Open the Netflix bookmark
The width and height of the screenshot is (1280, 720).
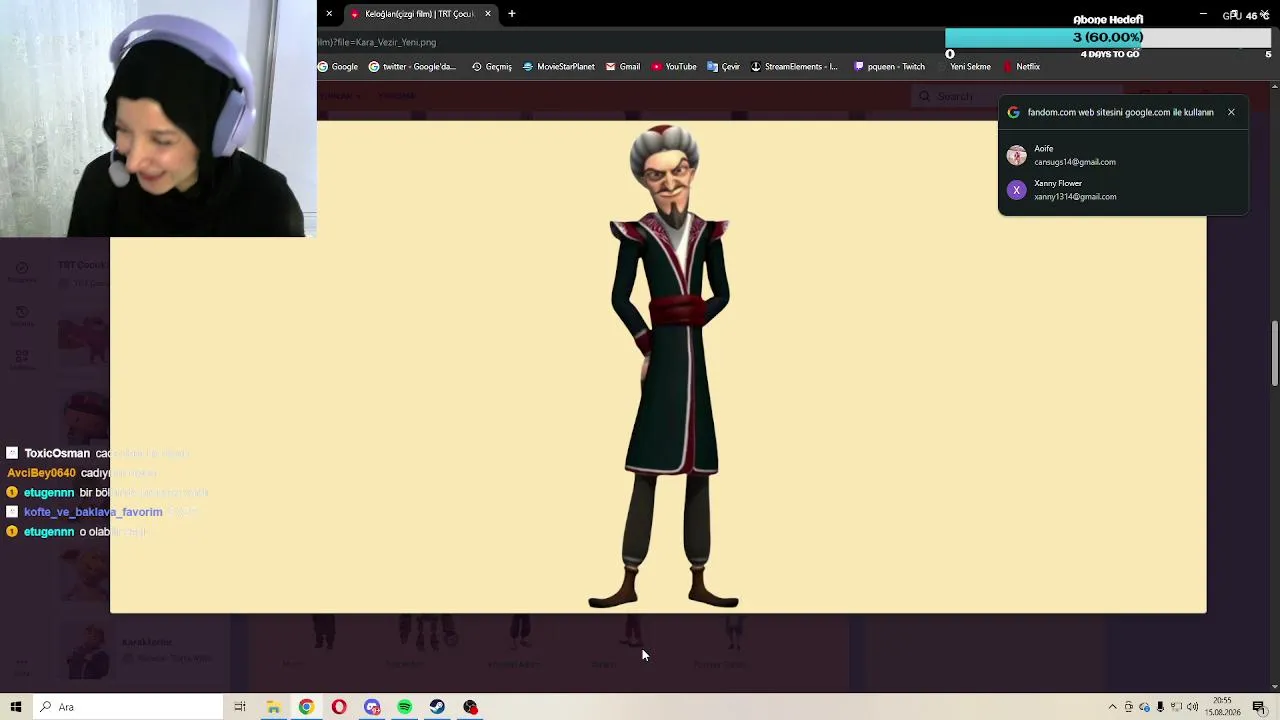tap(1022, 67)
